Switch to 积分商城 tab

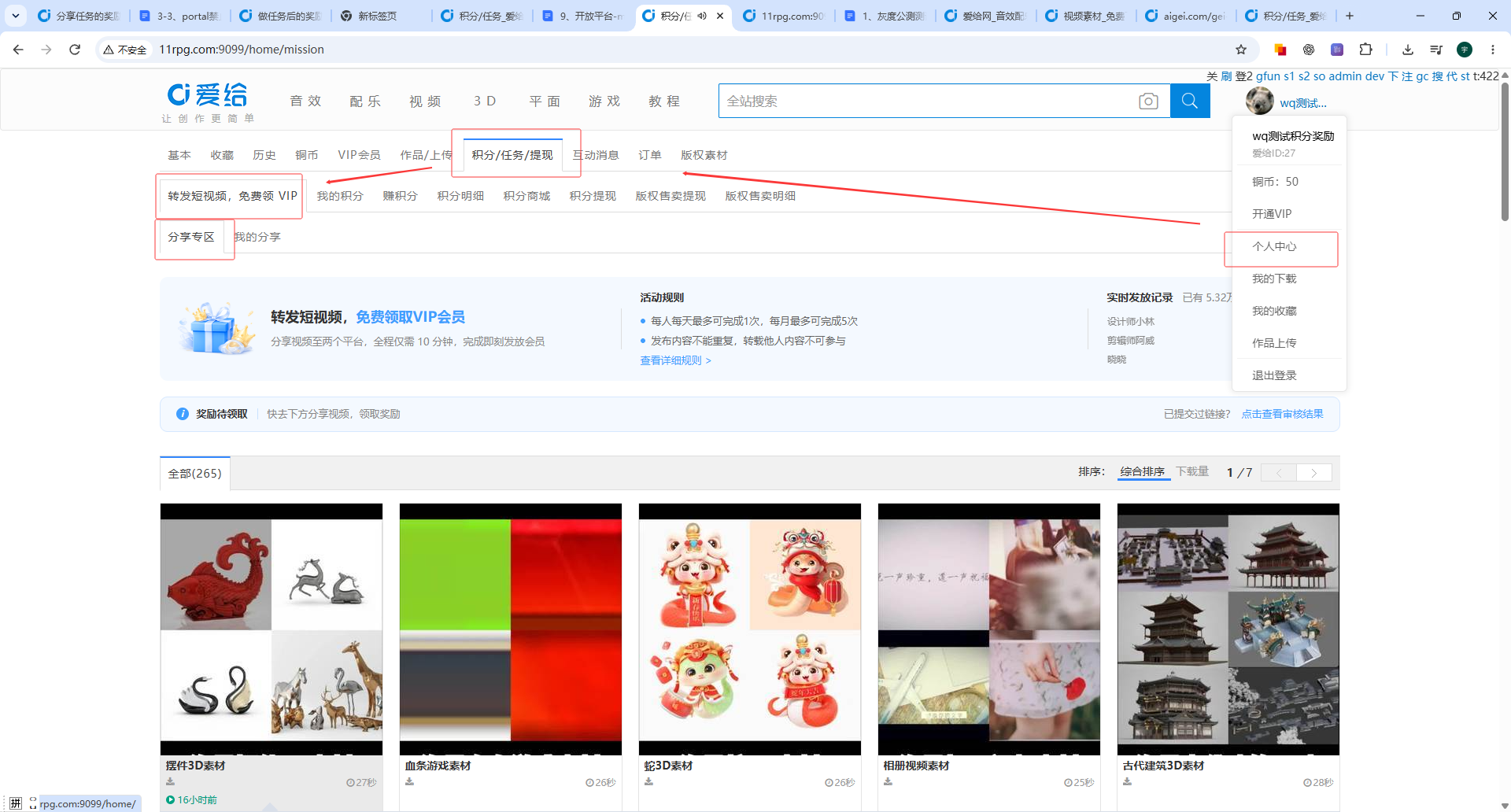tap(526, 196)
